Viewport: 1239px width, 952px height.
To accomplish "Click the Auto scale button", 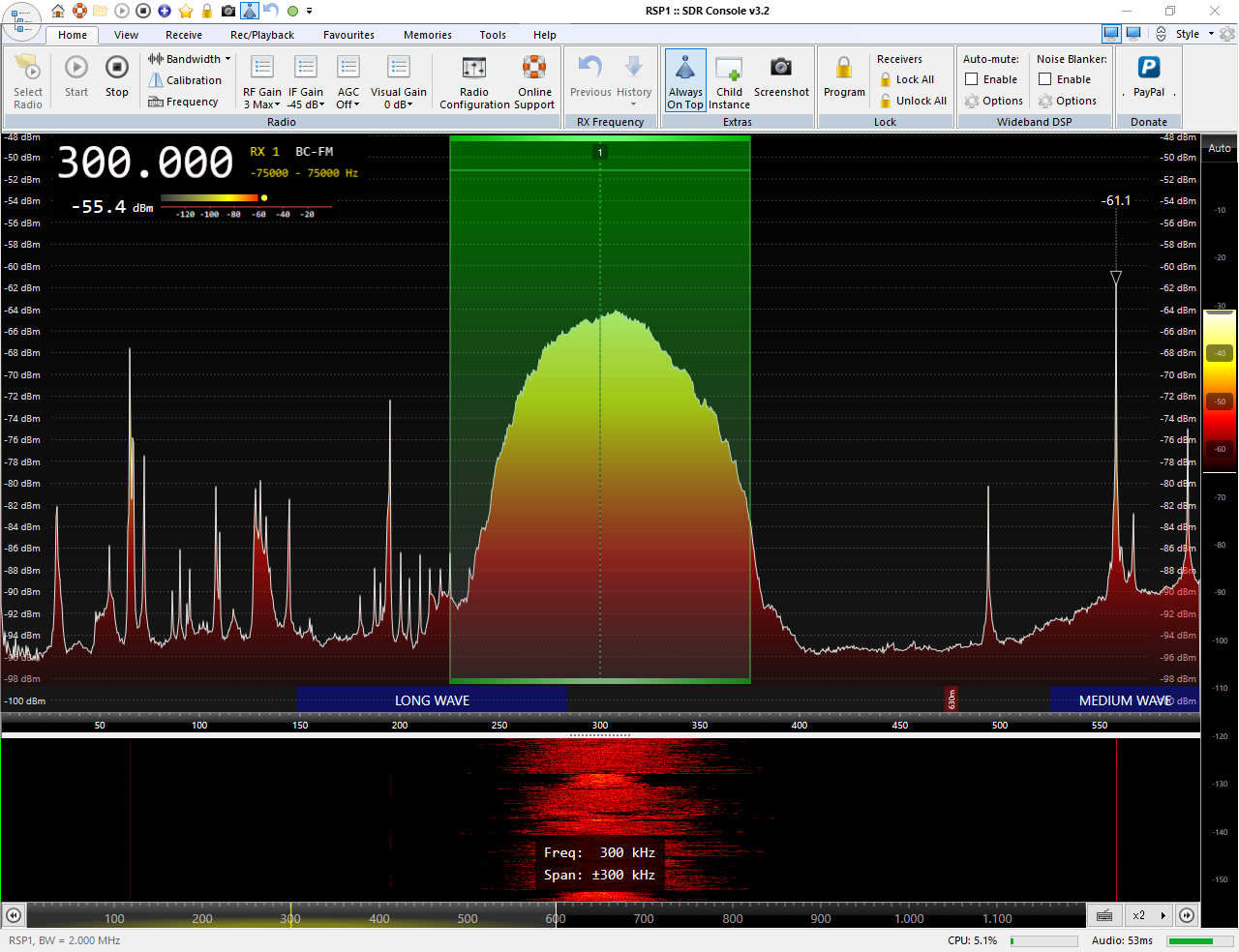I will pyautogui.click(x=1219, y=148).
